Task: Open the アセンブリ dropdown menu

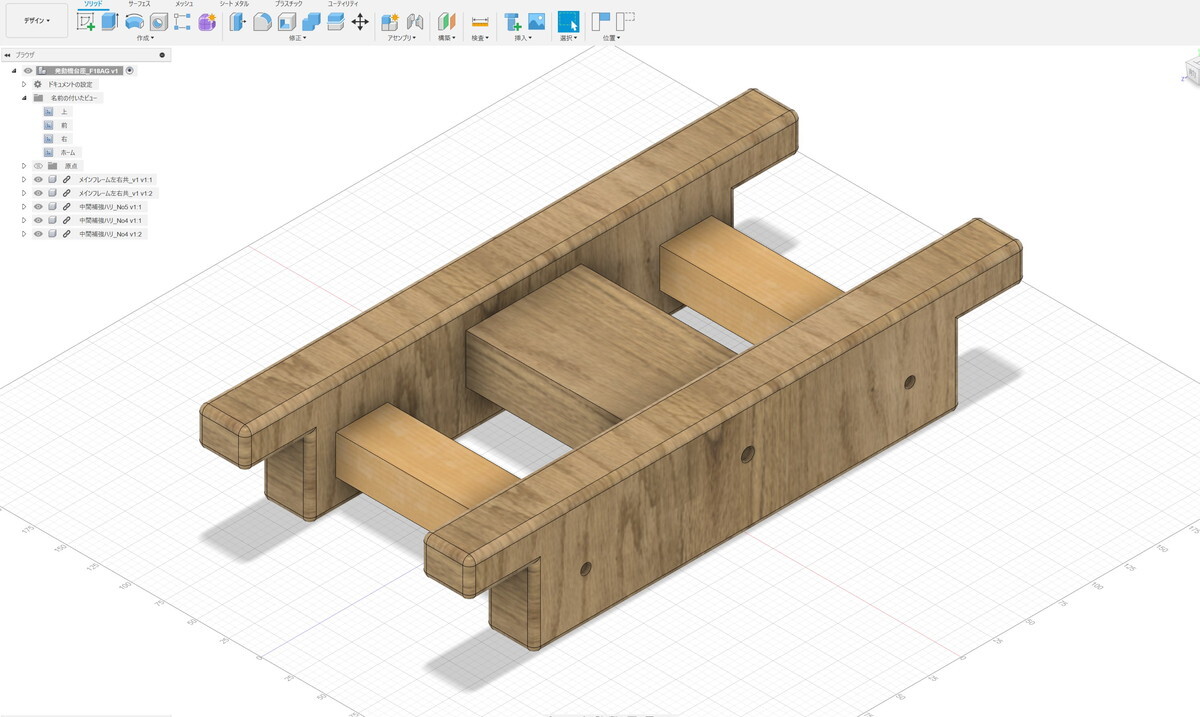Action: (x=403, y=38)
